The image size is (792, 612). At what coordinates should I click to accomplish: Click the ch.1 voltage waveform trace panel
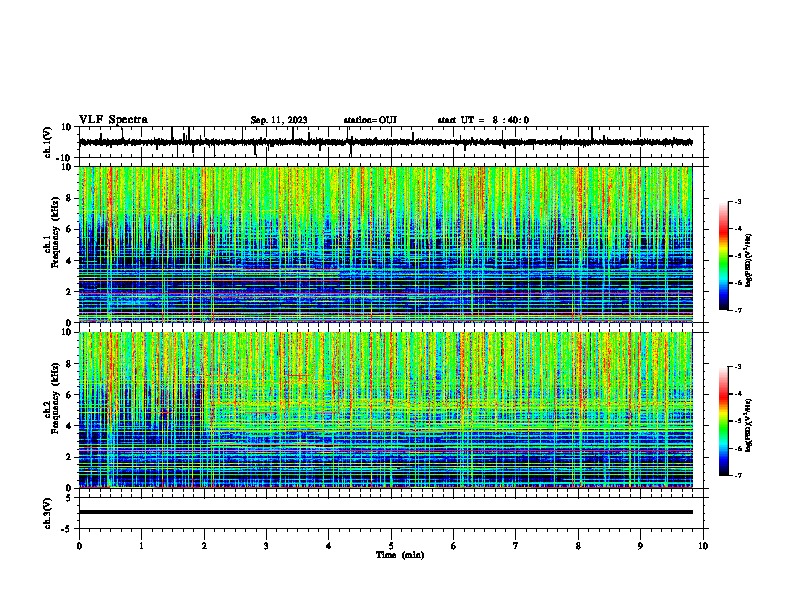pyautogui.click(x=391, y=142)
